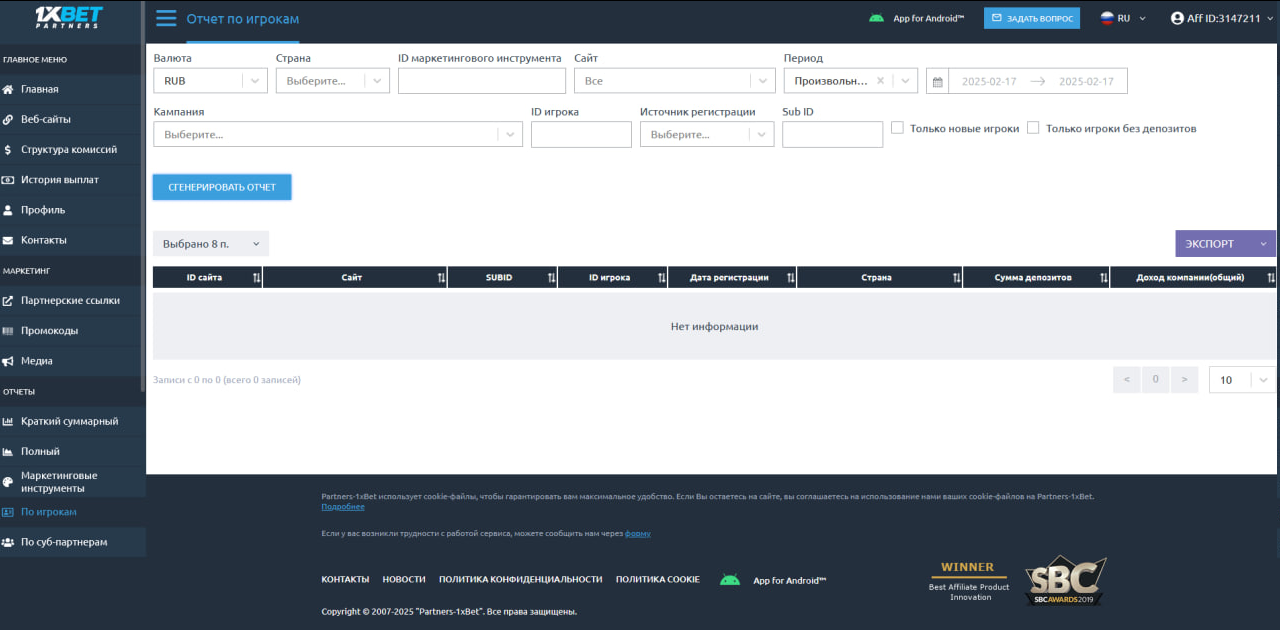Click the calendar icon by date range
Viewport: 1280px width, 630px height.
(937, 82)
